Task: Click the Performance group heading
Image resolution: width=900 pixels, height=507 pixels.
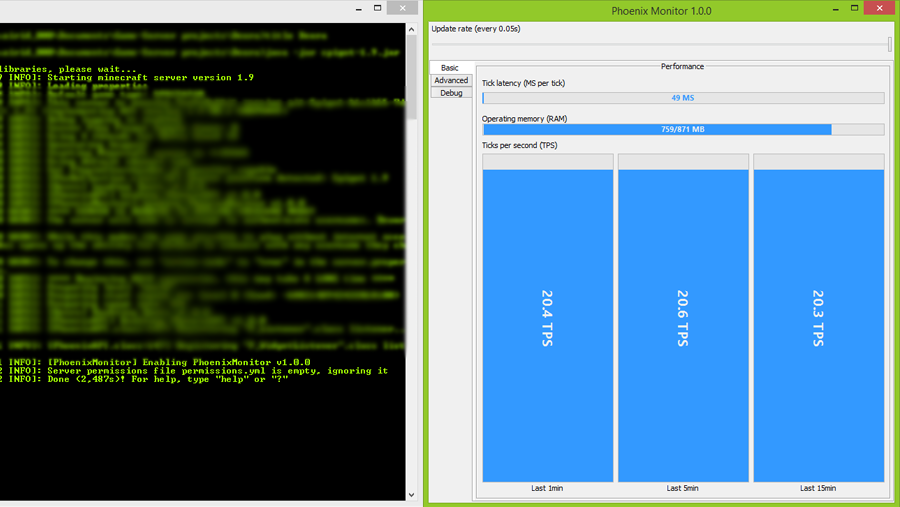Action: point(682,67)
